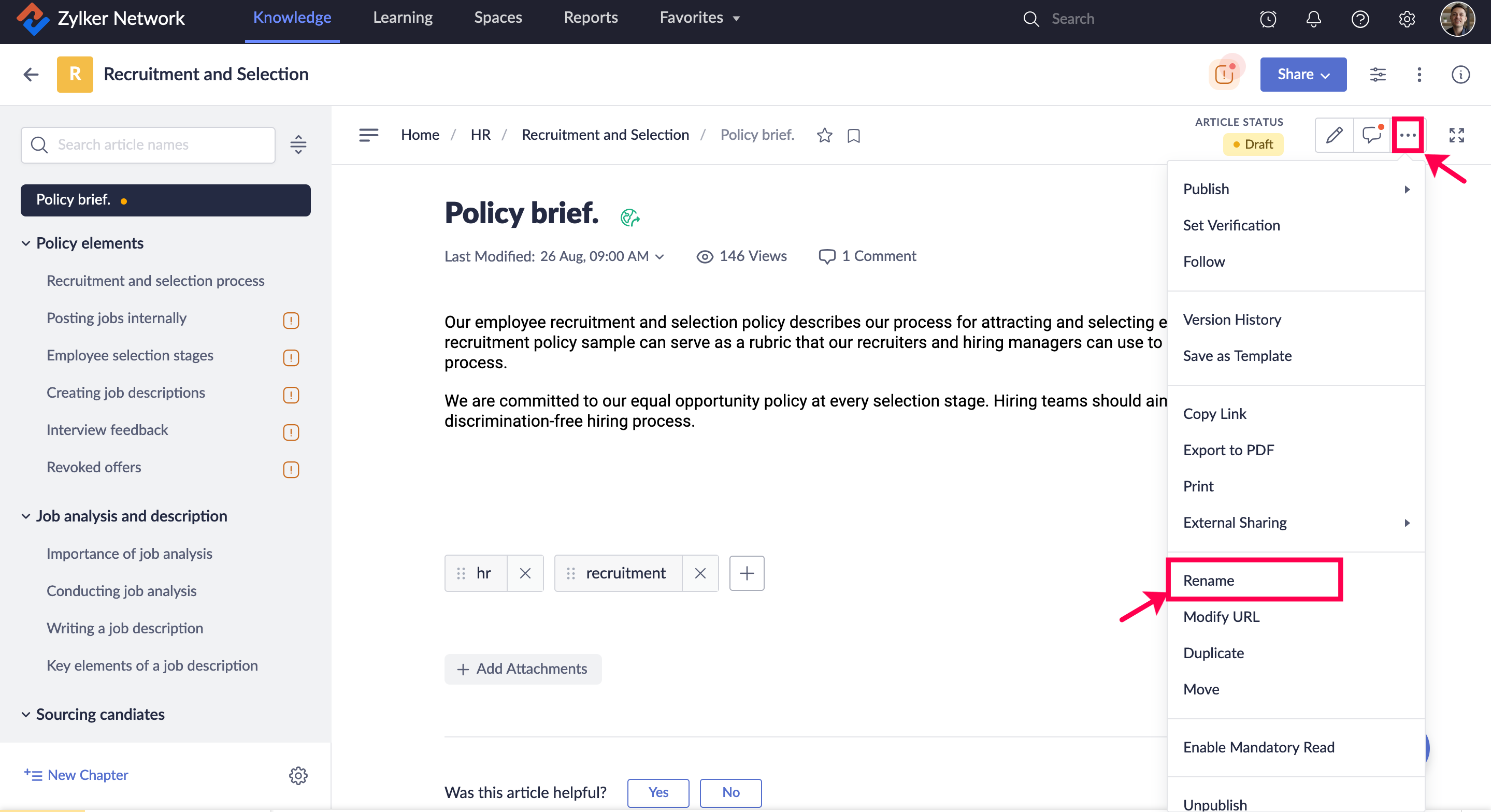The image size is (1491, 812).
Task: Choose Export to PDF option
Action: [x=1228, y=450]
